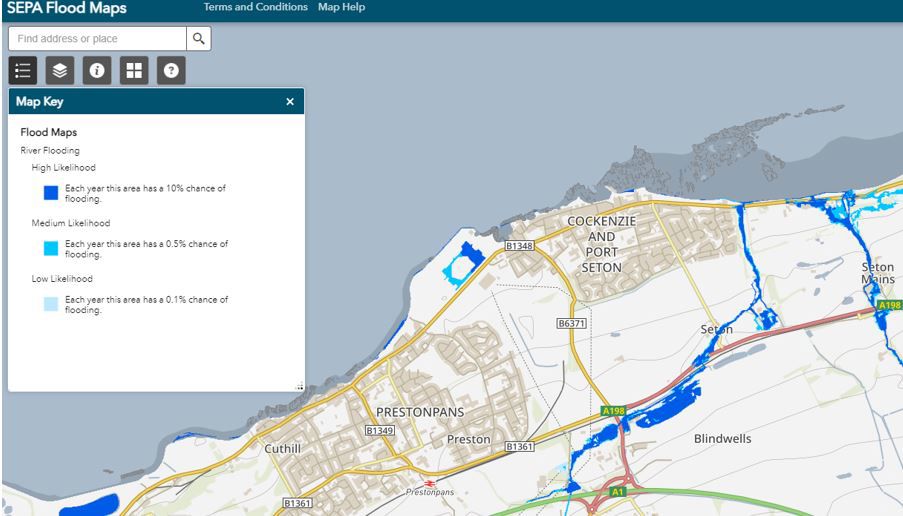The height and width of the screenshot is (516, 903).
Task: Open the Map Help link
Action: [x=341, y=7]
